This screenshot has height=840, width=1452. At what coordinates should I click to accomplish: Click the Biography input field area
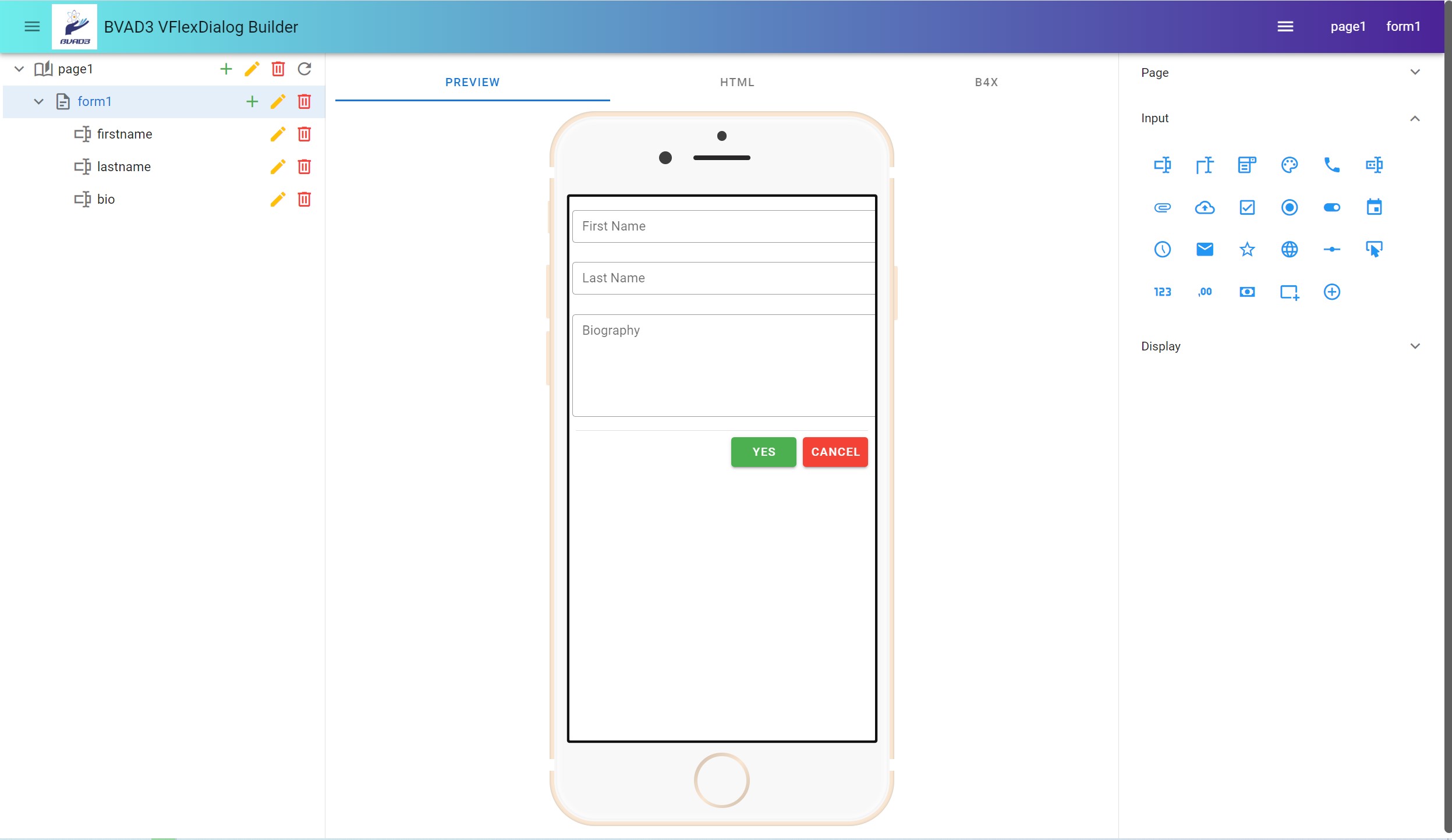pyautogui.click(x=722, y=365)
